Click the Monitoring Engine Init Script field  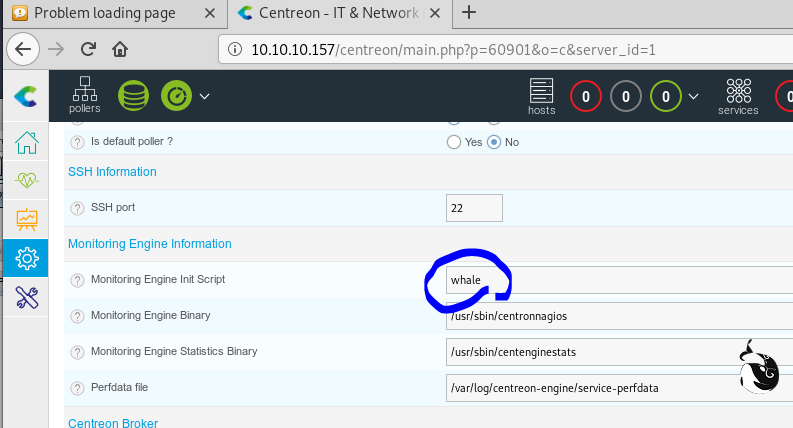(x=620, y=280)
